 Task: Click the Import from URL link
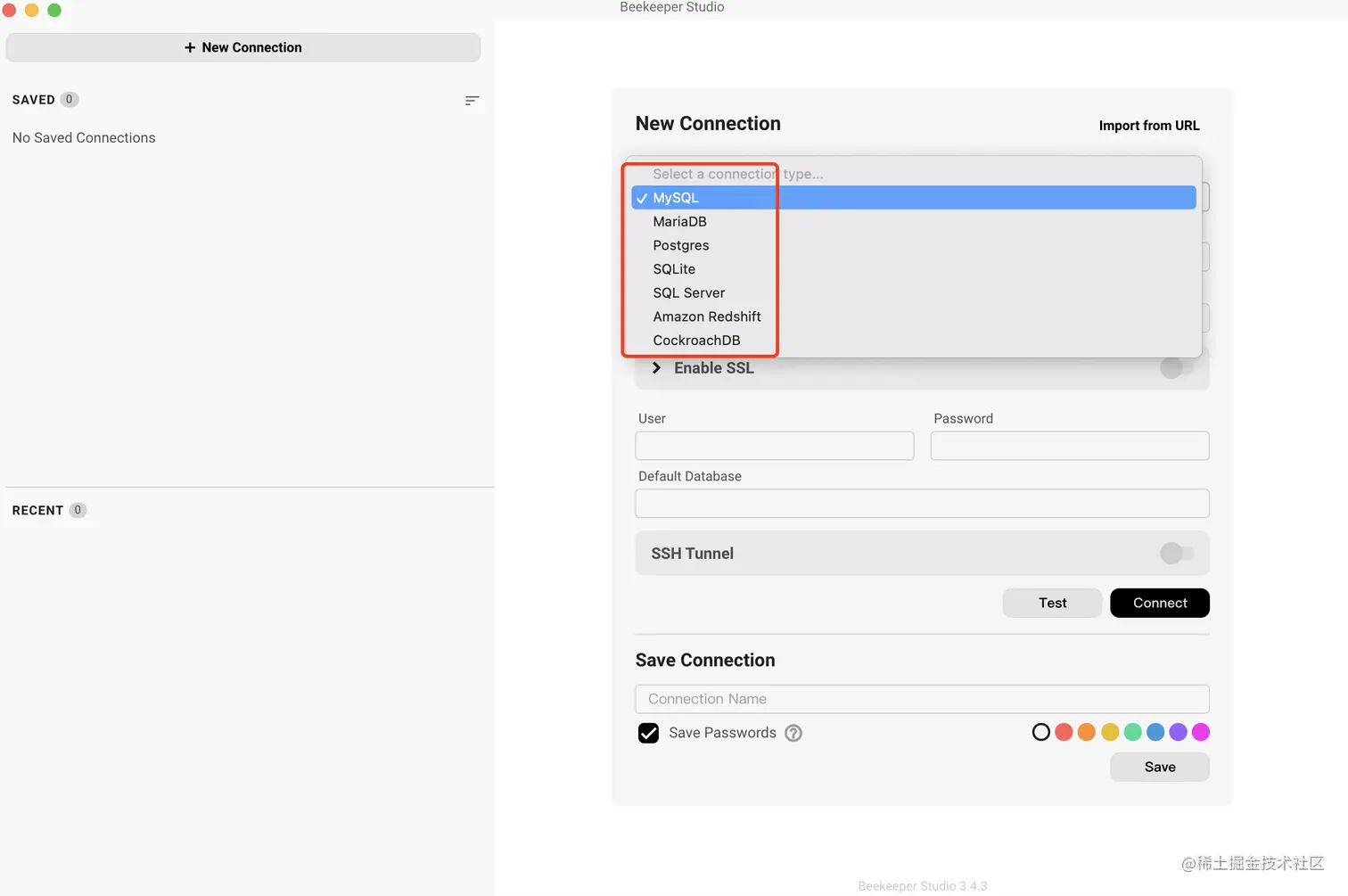[1149, 126]
